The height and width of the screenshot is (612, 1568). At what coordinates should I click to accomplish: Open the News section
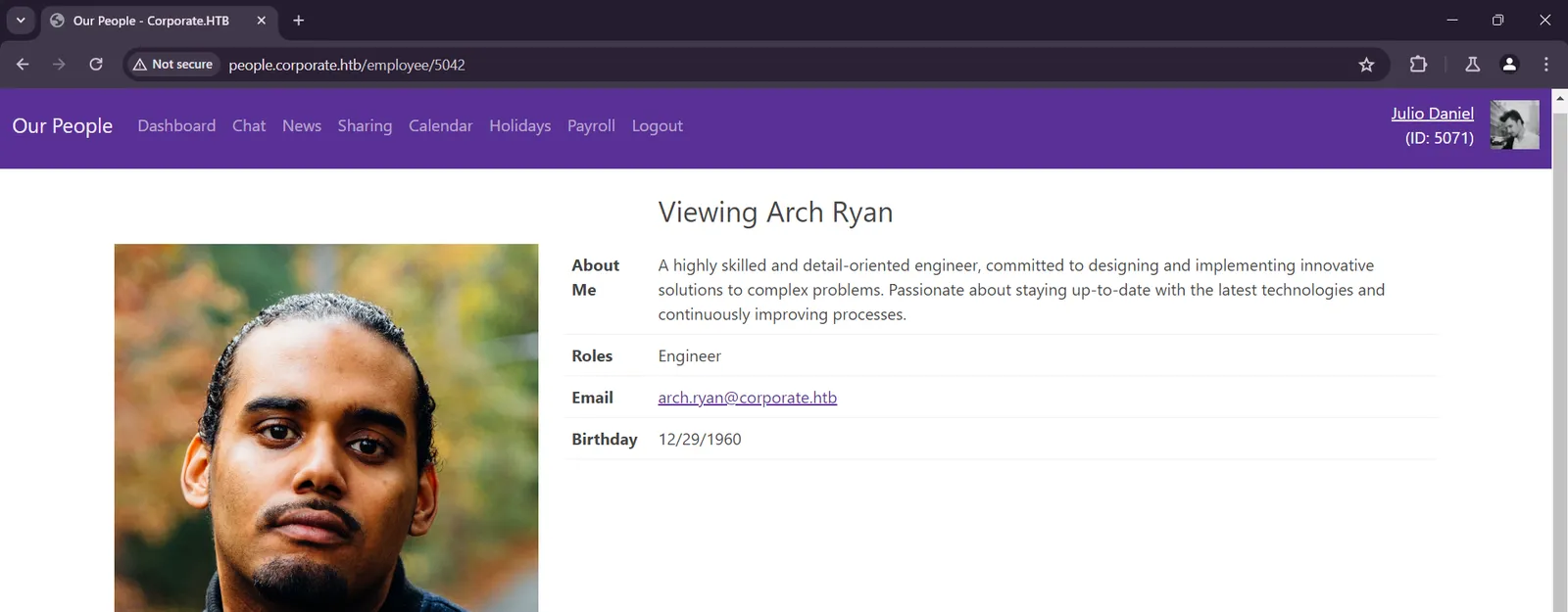302,126
